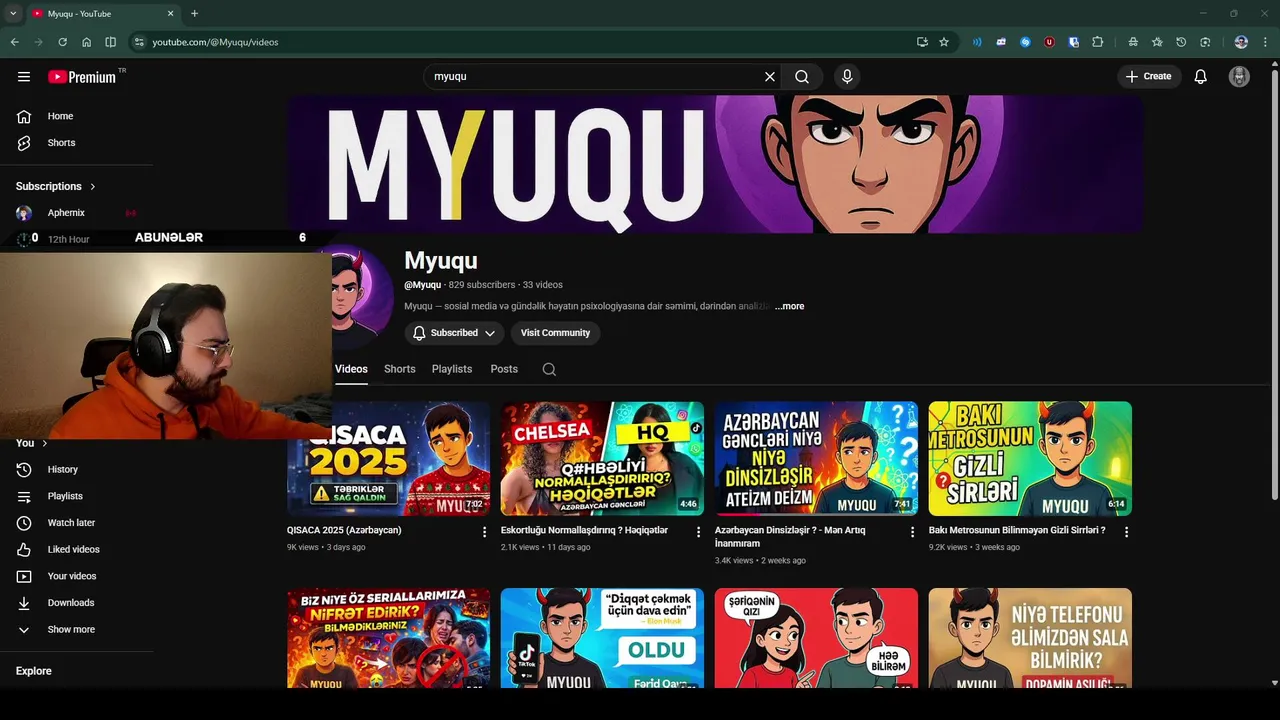This screenshot has height=720, width=1280.
Task: Open the browser Home page button
Action: (x=86, y=42)
